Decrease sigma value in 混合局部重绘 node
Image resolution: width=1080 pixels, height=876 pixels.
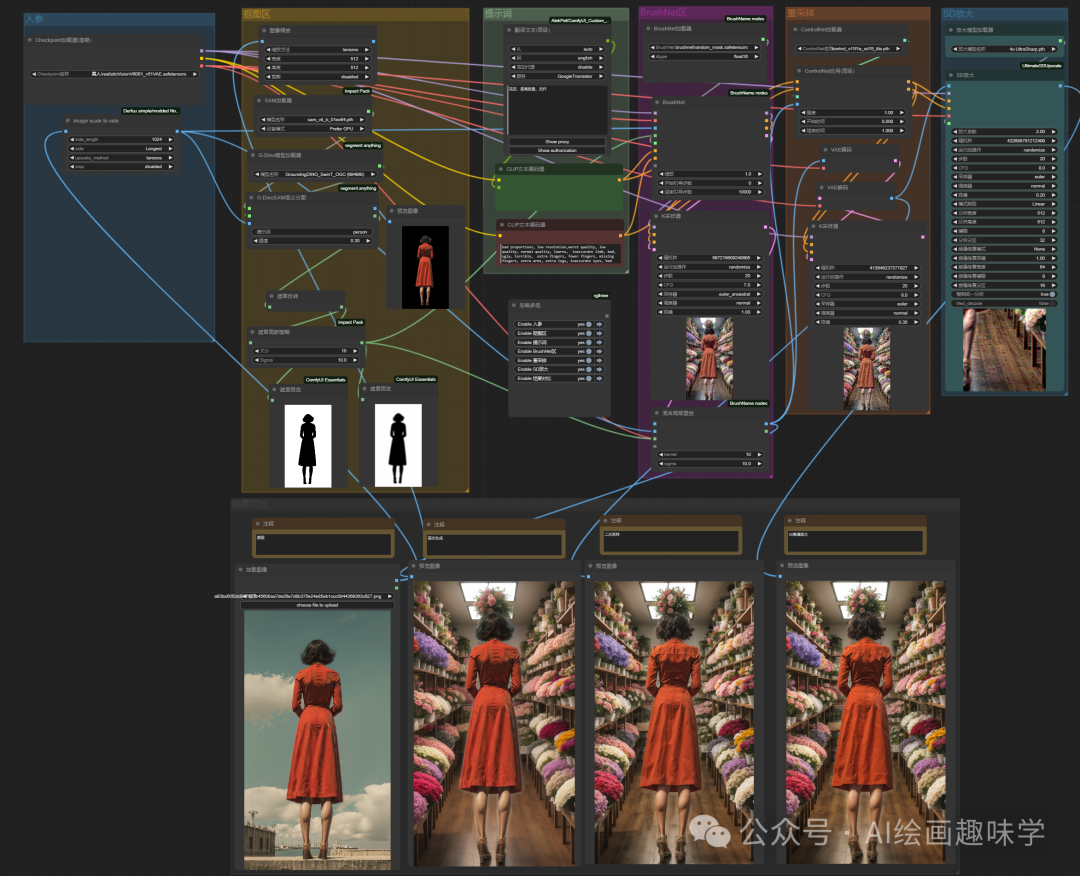[x=661, y=463]
